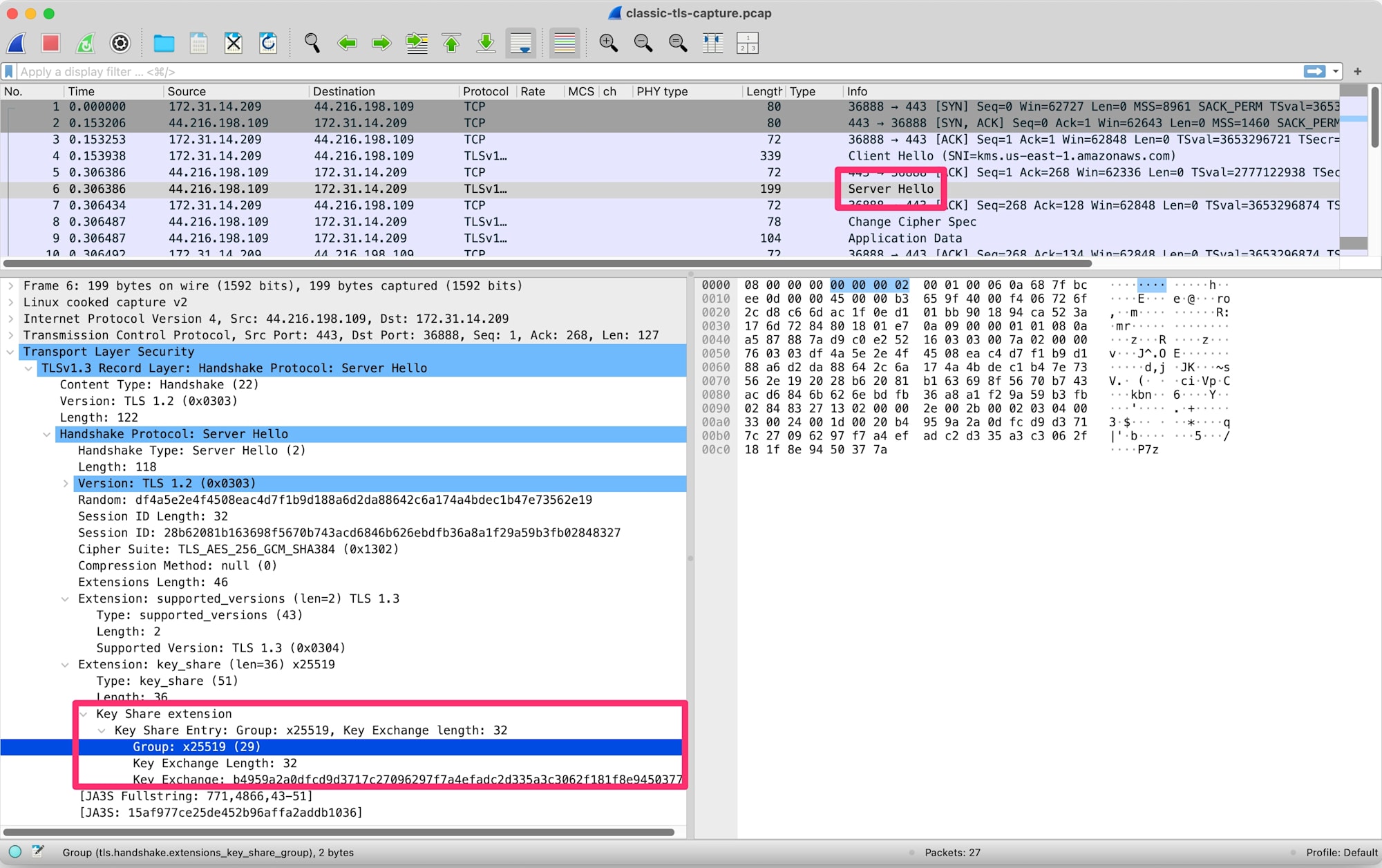
Task: Click hex offset 0040 row in bytes pane
Action: pyautogui.click(x=716, y=340)
